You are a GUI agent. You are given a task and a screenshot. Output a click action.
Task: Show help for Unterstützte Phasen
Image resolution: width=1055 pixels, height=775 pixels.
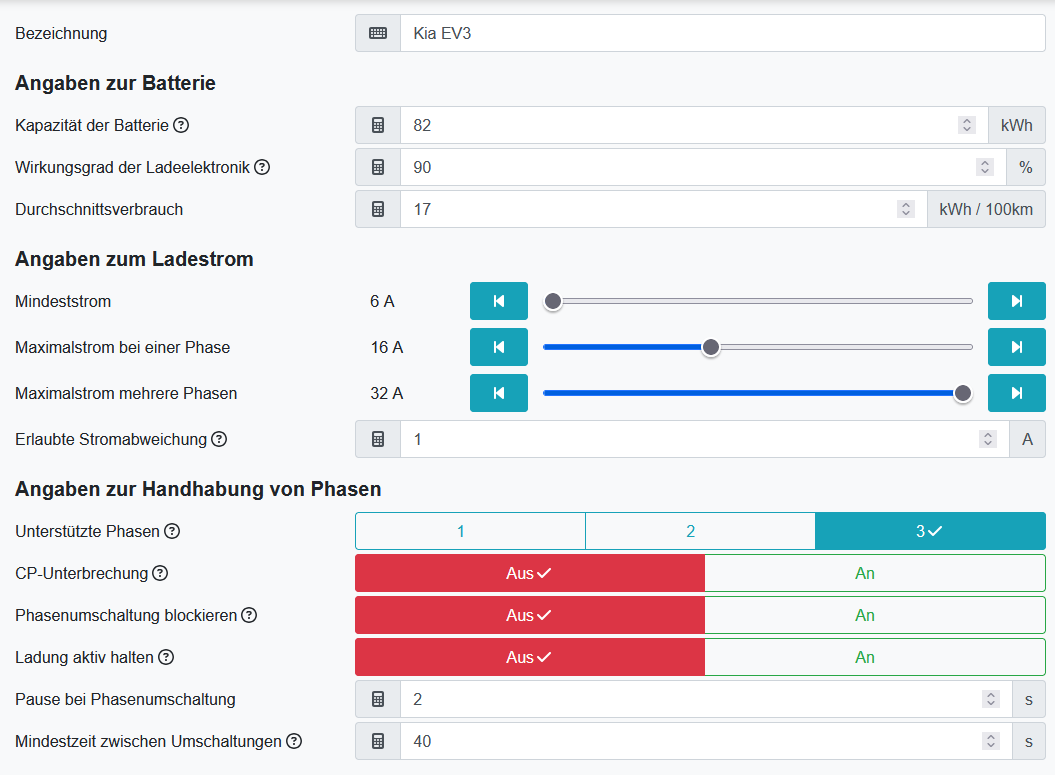pyautogui.click(x=172, y=532)
